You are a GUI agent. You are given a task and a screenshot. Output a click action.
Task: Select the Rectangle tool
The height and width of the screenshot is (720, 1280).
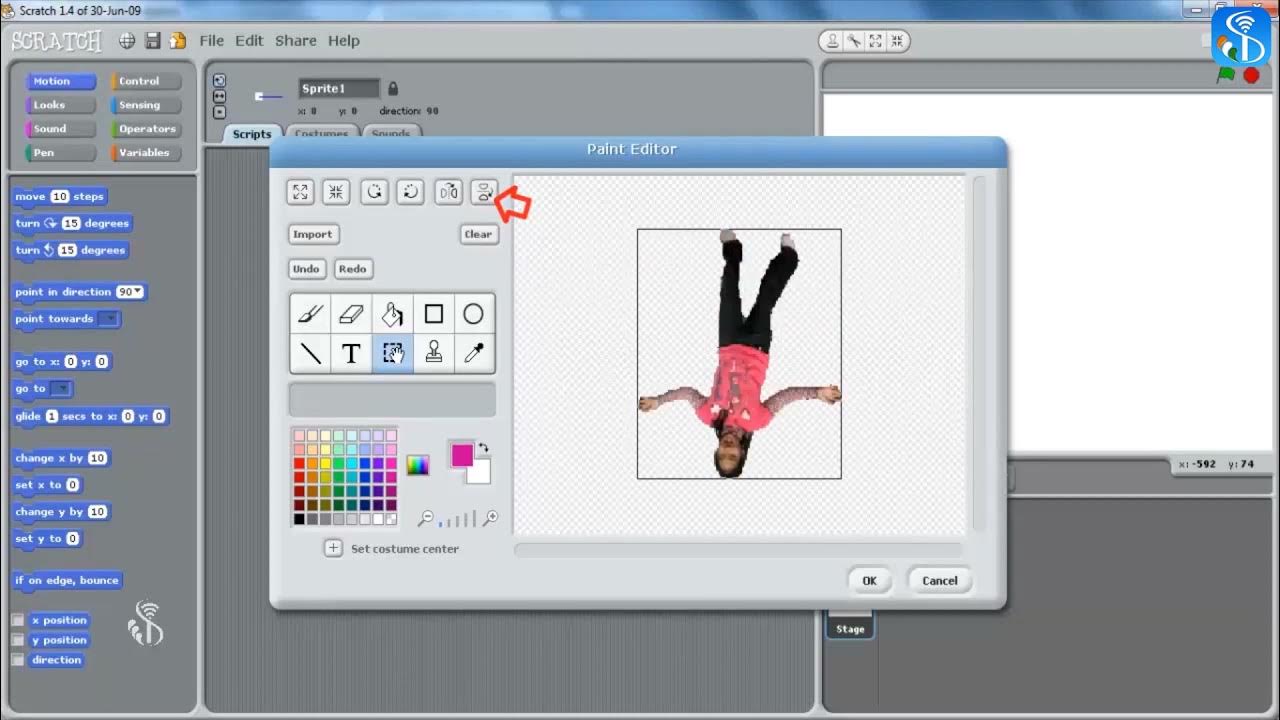(x=433, y=314)
